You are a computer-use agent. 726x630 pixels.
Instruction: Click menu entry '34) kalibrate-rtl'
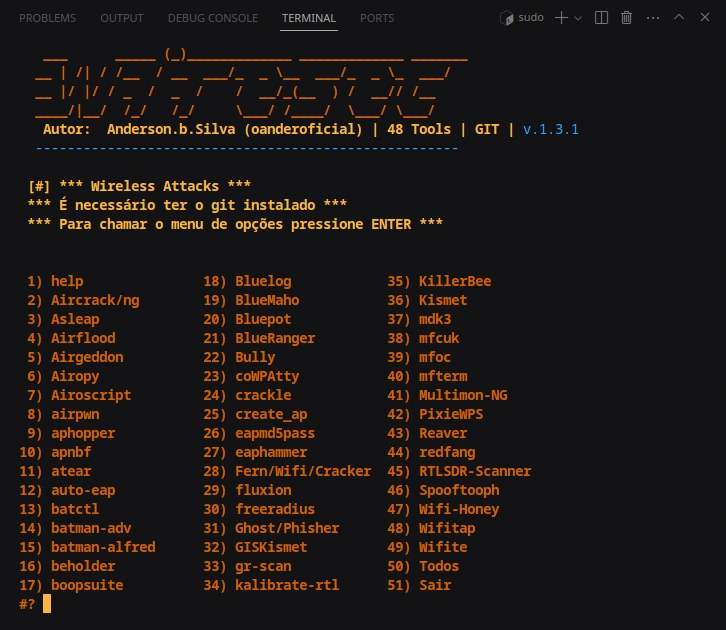click(271, 585)
